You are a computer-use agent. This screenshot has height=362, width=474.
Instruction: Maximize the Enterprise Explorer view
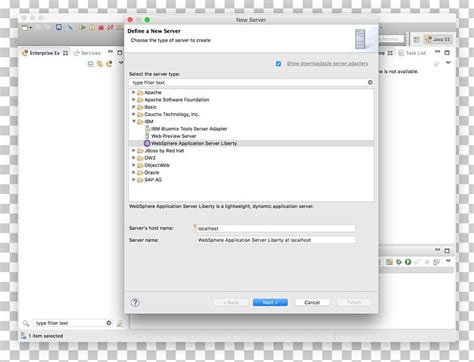click(x=120, y=52)
